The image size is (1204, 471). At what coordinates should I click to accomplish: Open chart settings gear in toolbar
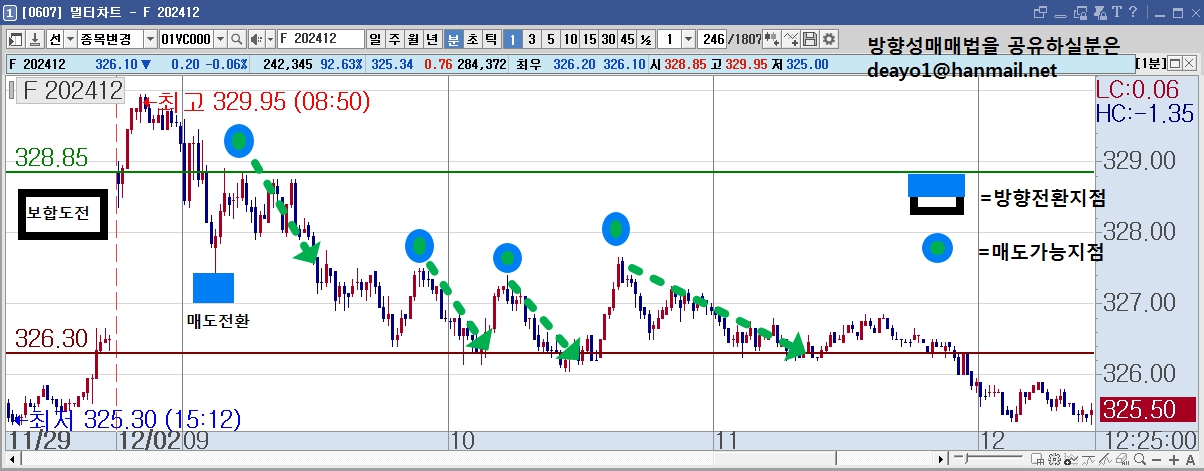pyautogui.click(x=828, y=39)
